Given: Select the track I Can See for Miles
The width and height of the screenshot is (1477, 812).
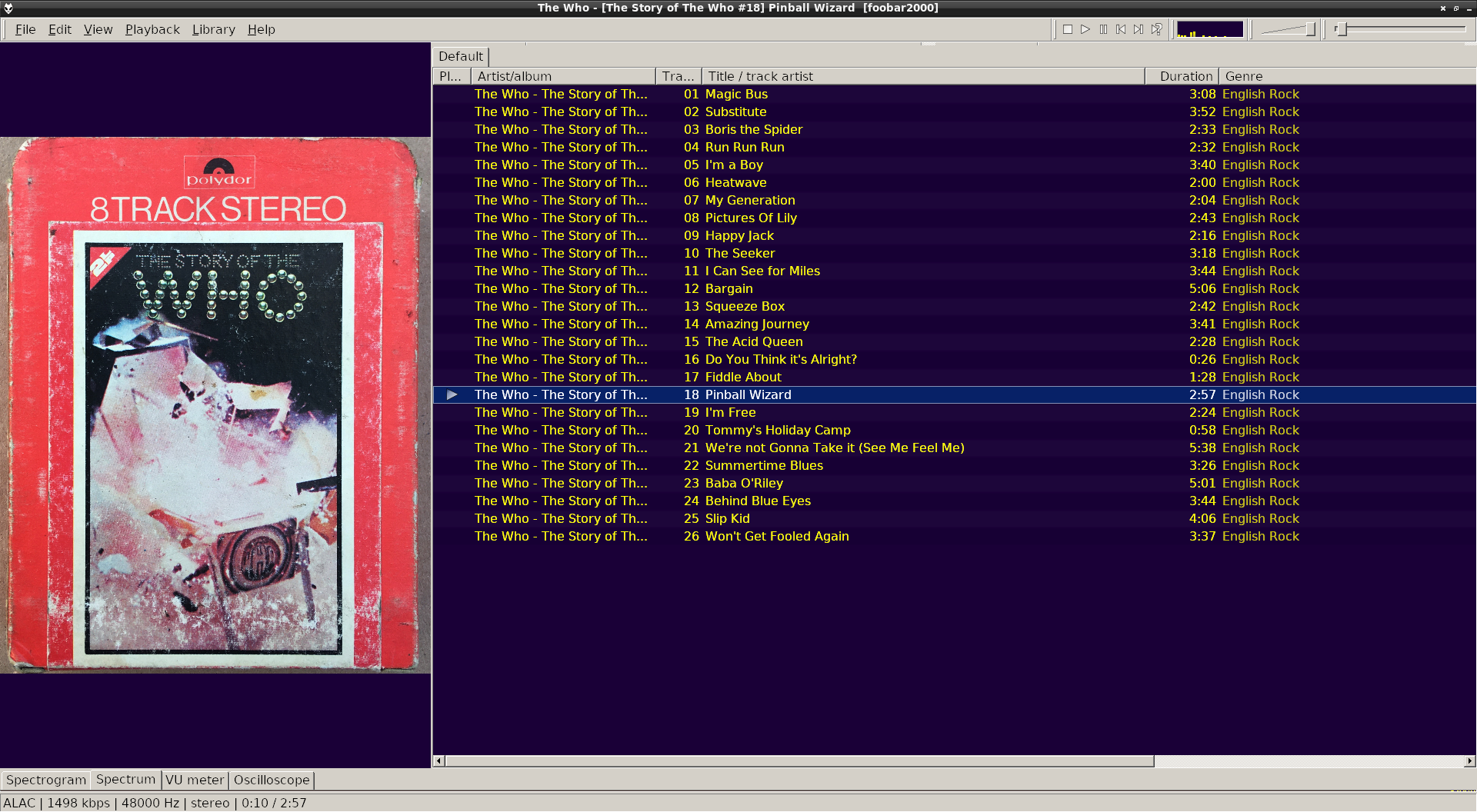Looking at the screenshot, I should tap(954, 271).
